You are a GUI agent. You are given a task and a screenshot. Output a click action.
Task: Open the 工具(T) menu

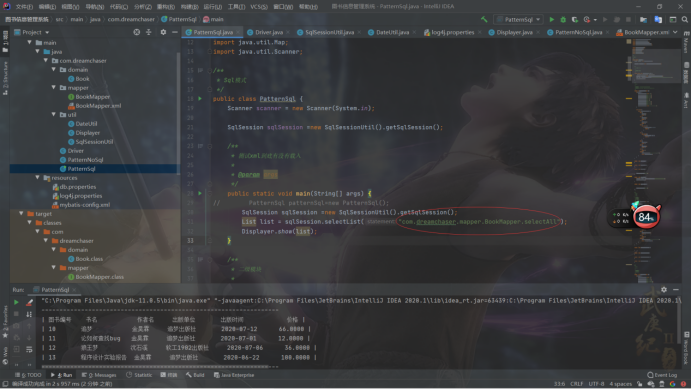coord(236,7)
